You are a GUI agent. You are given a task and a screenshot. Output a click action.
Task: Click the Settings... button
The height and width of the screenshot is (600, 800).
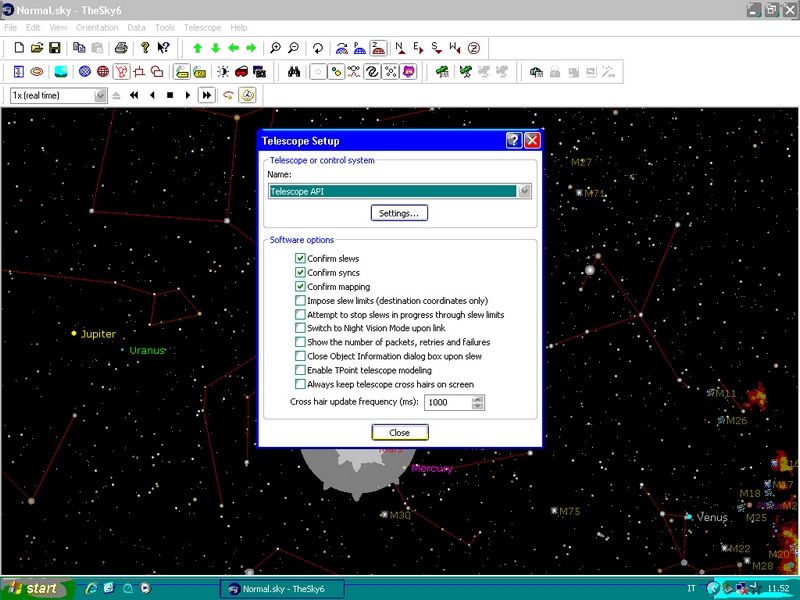click(399, 213)
